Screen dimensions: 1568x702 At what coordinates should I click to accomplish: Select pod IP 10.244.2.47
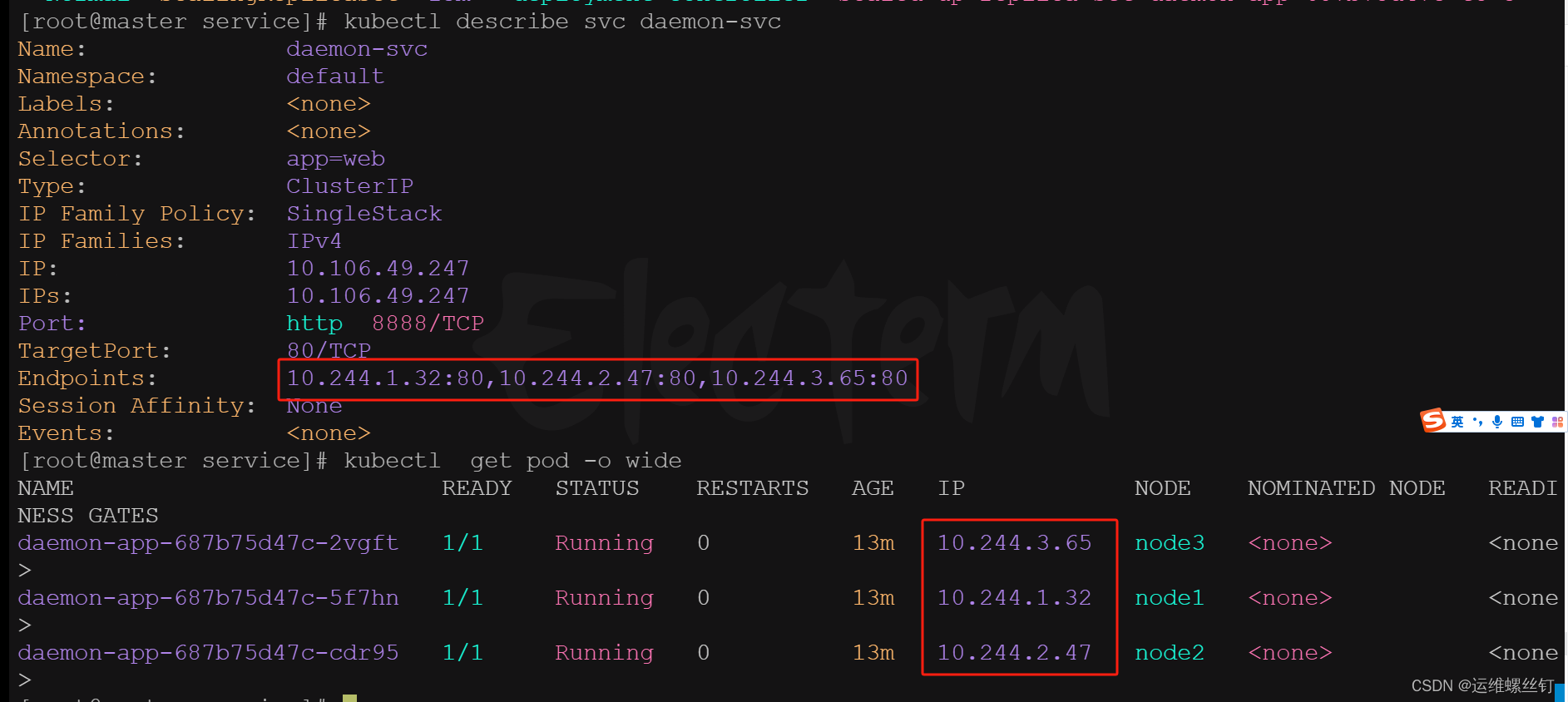pyautogui.click(x=1015, y=653)
